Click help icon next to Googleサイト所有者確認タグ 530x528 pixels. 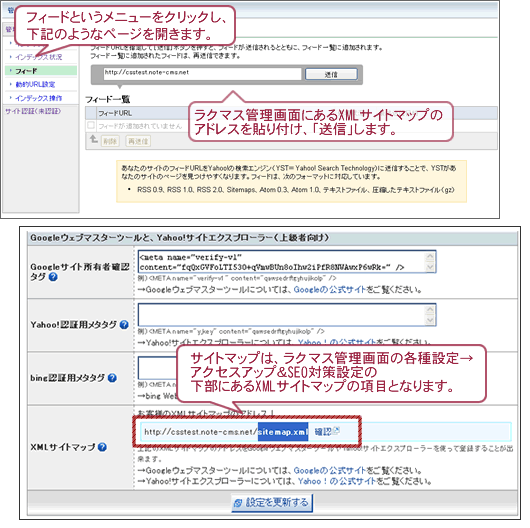coord(53,277)
